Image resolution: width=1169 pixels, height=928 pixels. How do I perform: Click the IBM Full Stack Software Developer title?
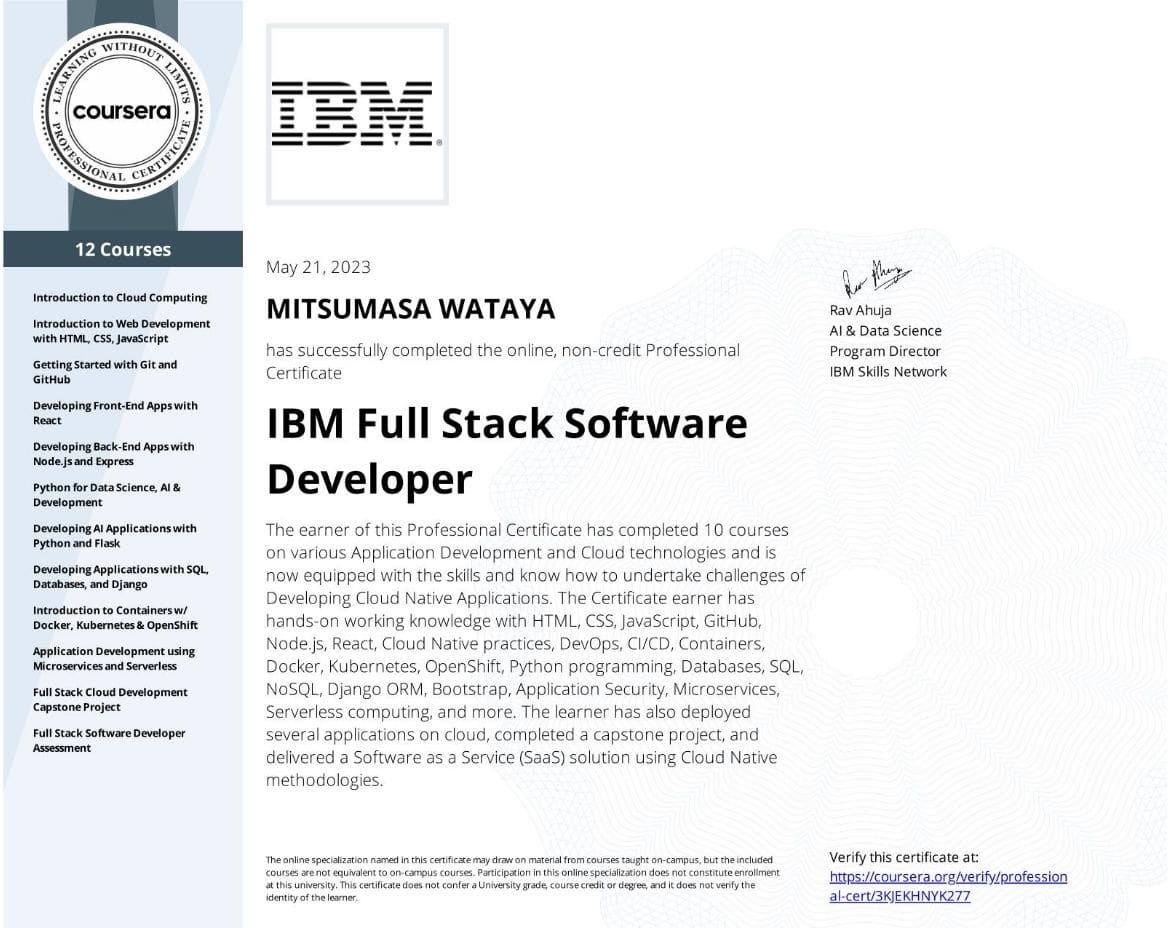point(507,451)
